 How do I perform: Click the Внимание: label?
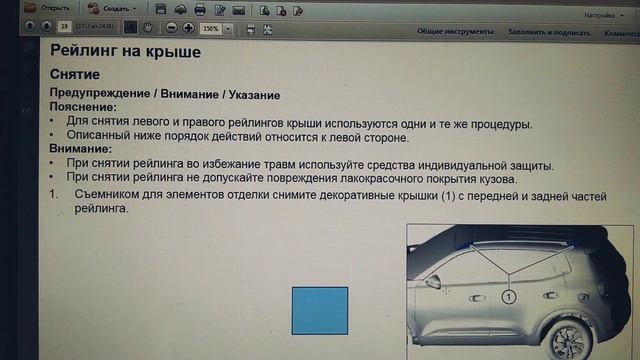click(x=80, y=149)
